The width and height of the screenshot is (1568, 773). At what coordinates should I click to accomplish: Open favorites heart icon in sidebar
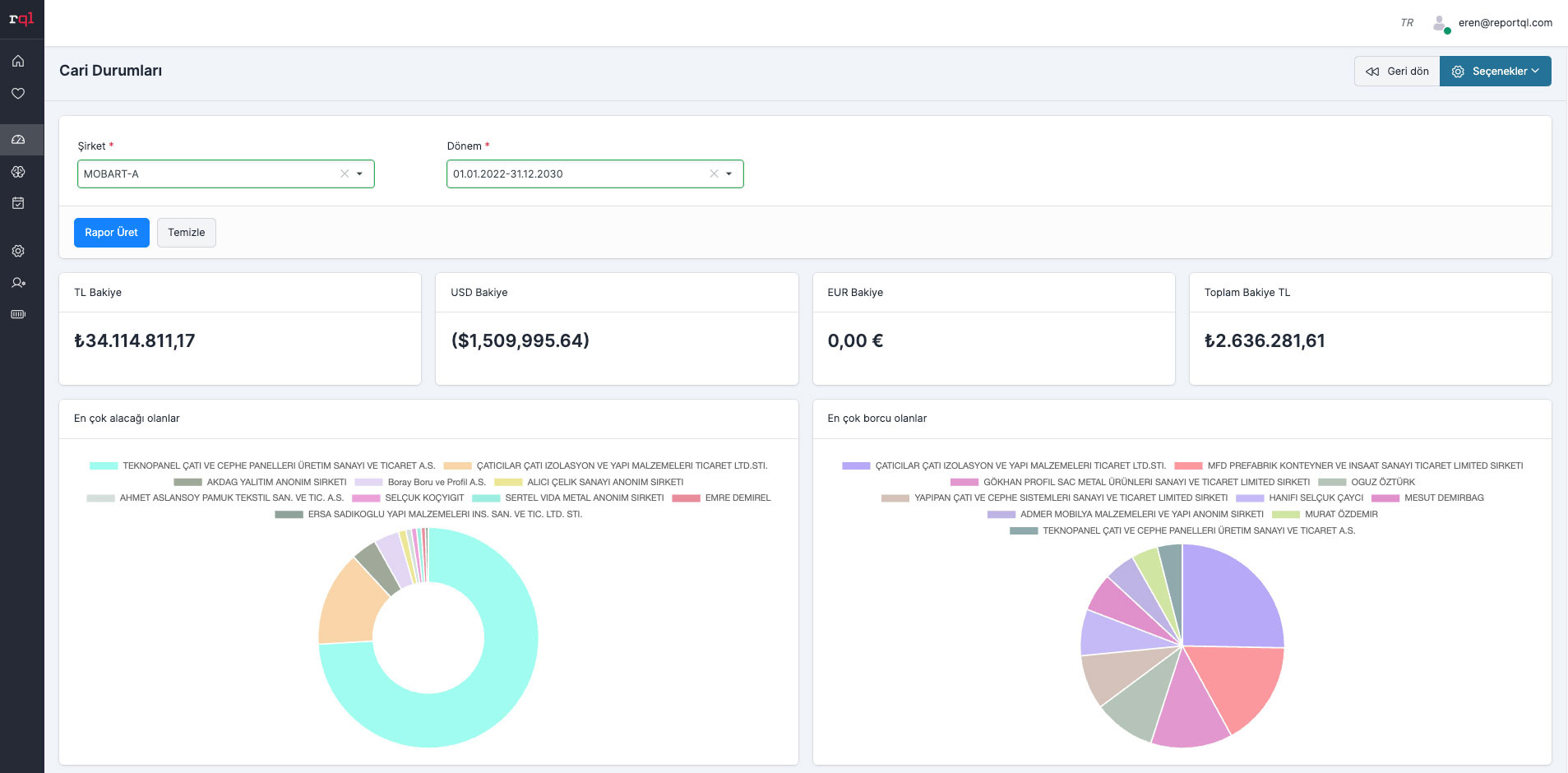pyautogui.click(x=18, y=94)
